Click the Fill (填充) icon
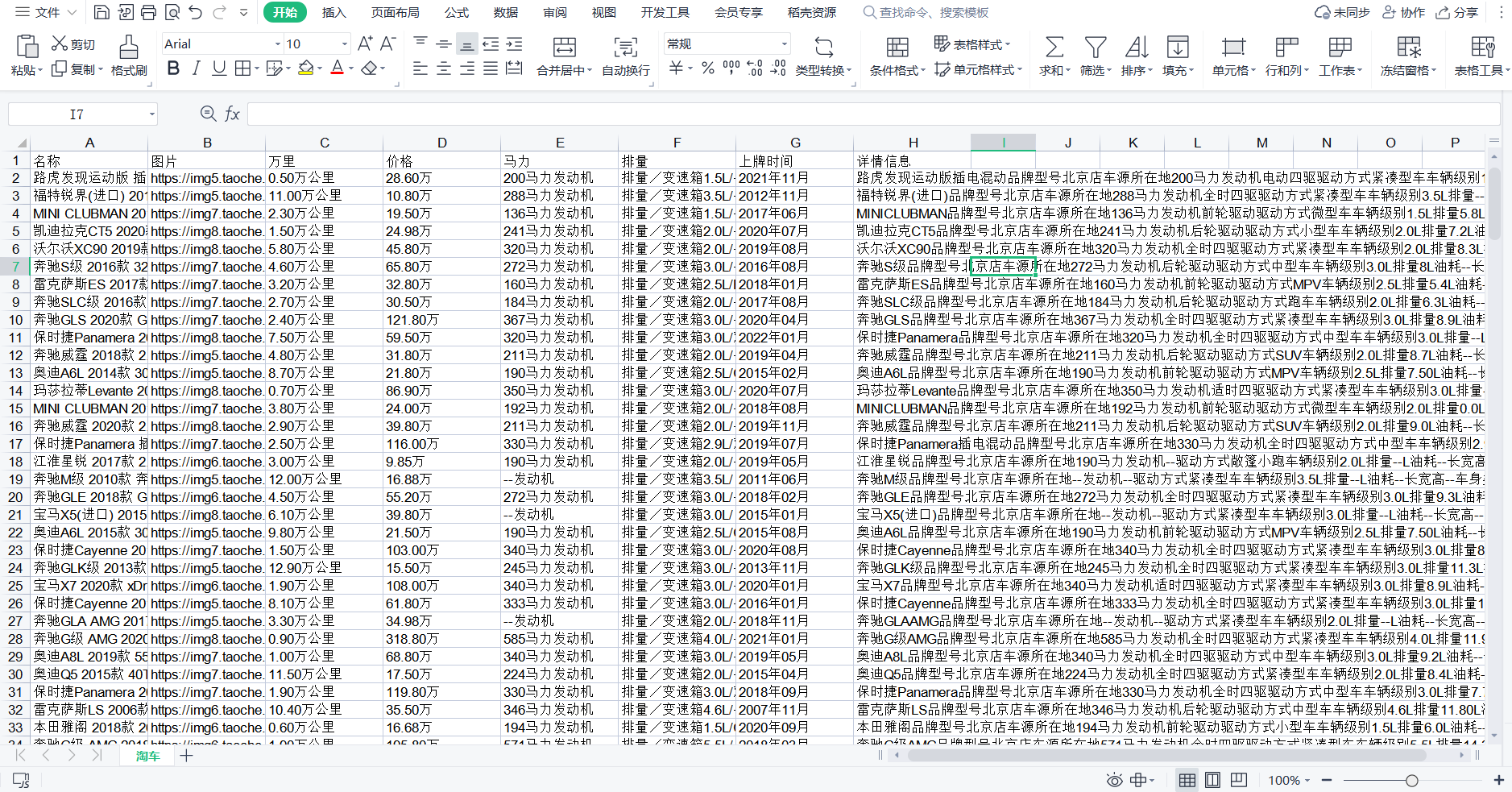Screen dimensions: 1512x792 point(1178,47)
